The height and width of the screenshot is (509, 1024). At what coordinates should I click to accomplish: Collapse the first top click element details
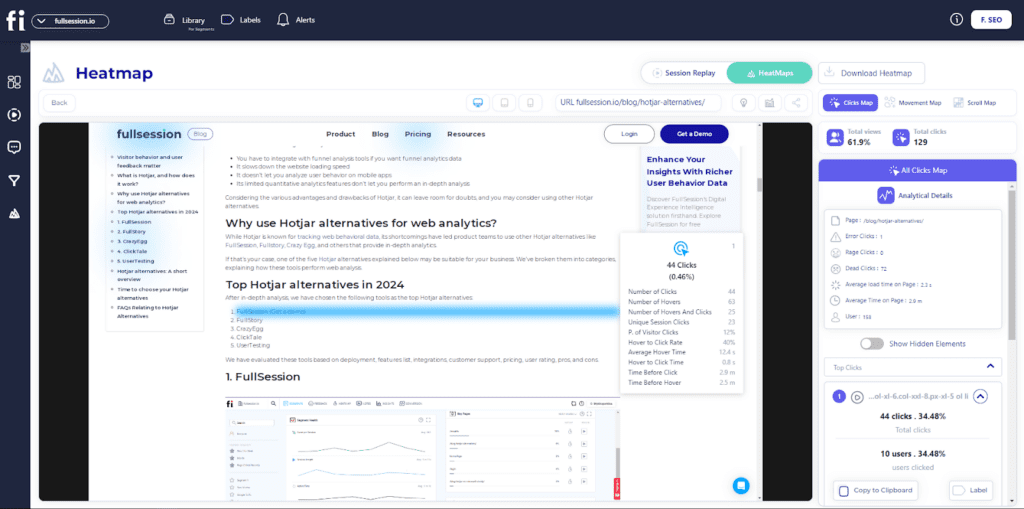(980, 396)
